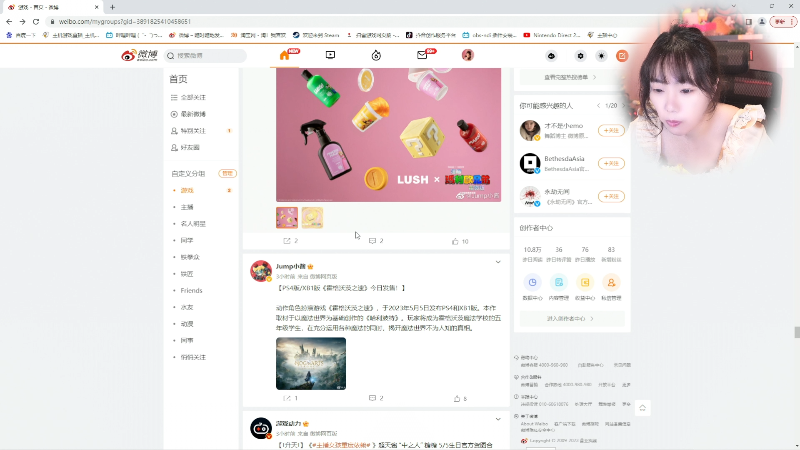This screenshot has height=450, width=800.
Task: Open the Nintendo Direct bookmark
Action: click(552, 35)
